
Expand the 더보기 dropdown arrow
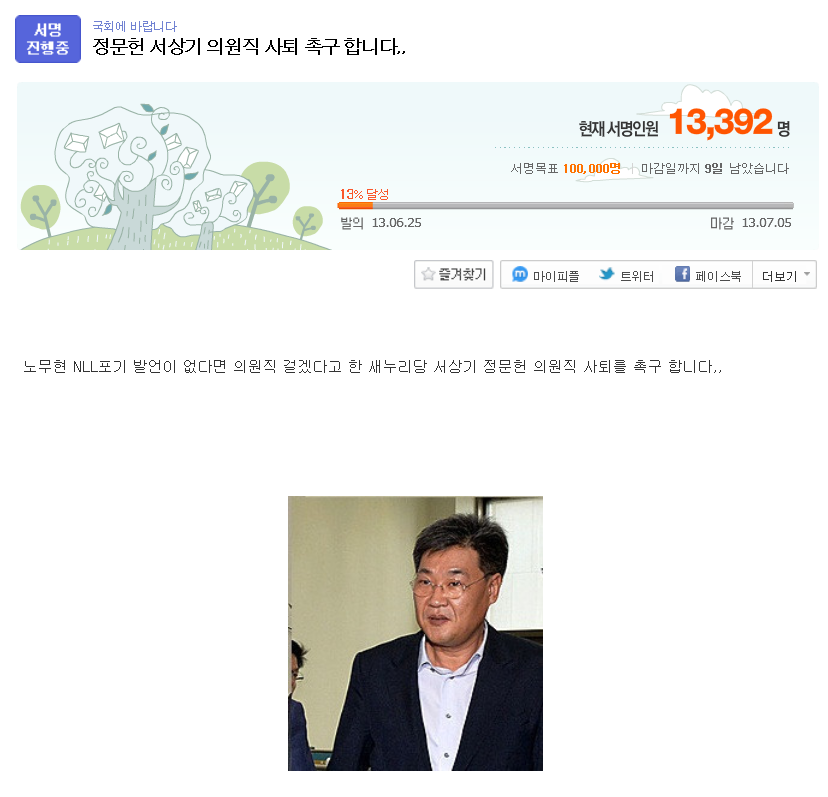point(806,274)
